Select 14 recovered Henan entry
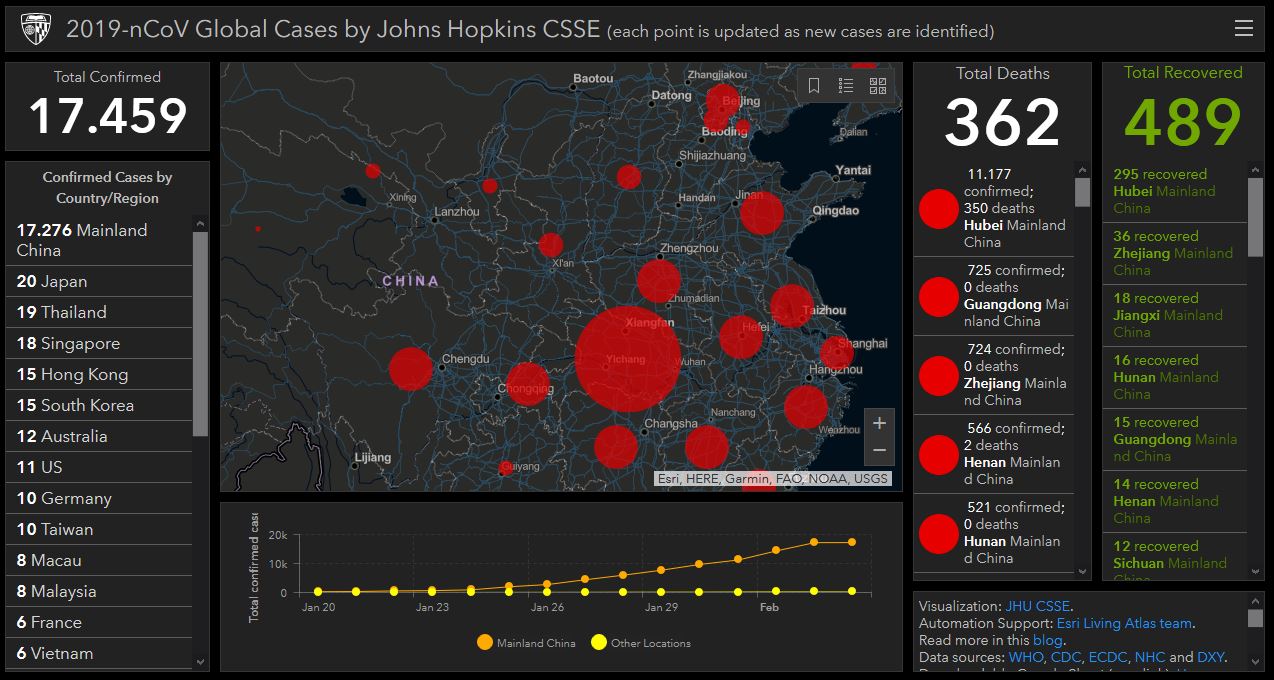This screenshot has width=1274, height=680. click(x=1177, y=501)
